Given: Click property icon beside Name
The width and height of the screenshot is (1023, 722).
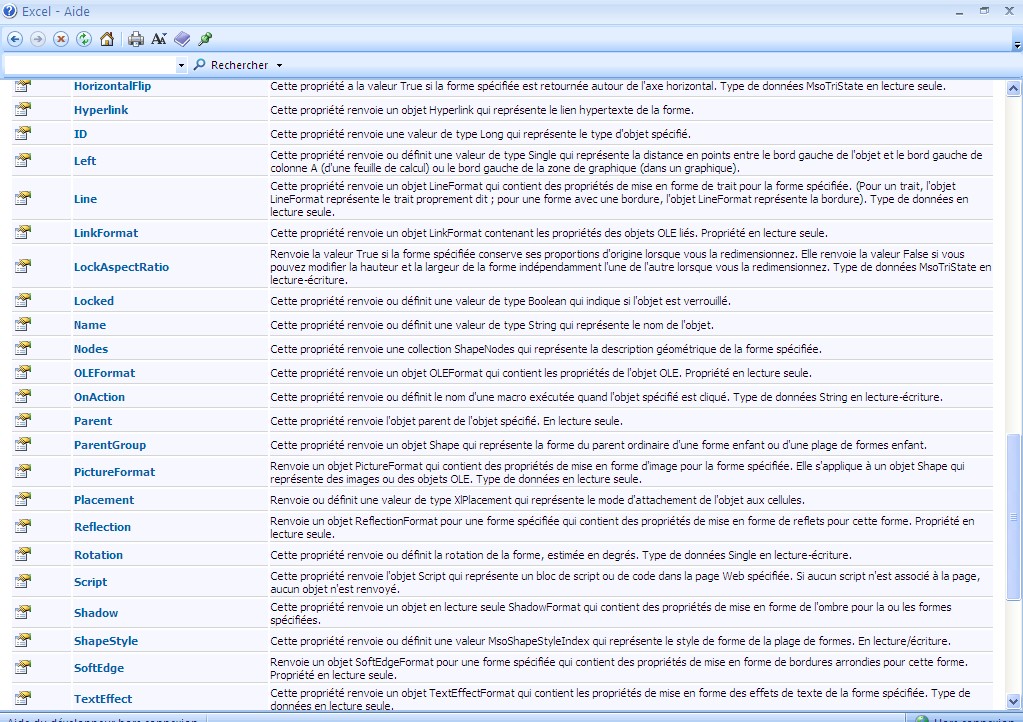Looking at the screenshot, I should click(x=23, y=324).
